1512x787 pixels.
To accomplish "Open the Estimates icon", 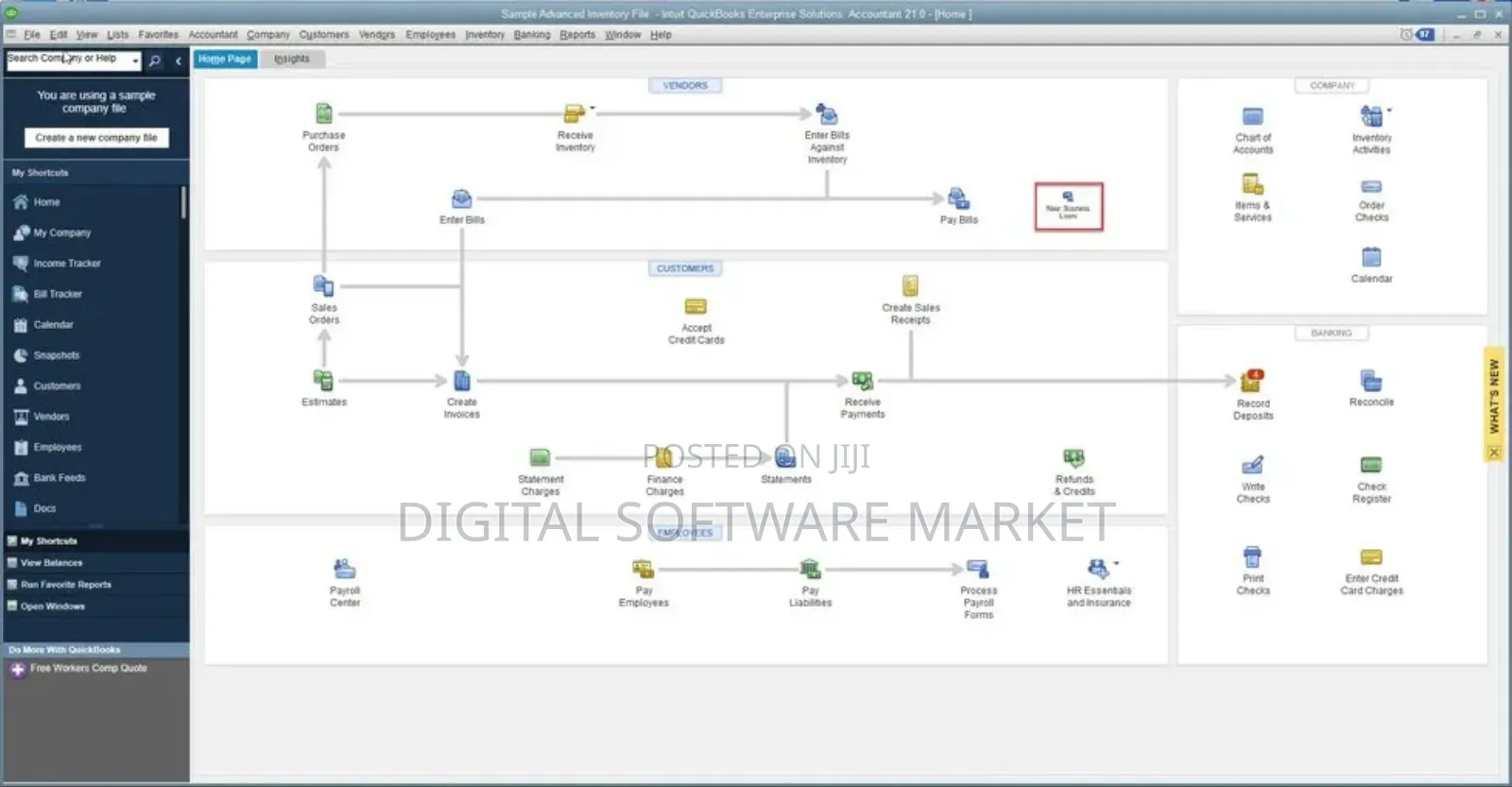I will pyautogui.click(x=323, y=380).
